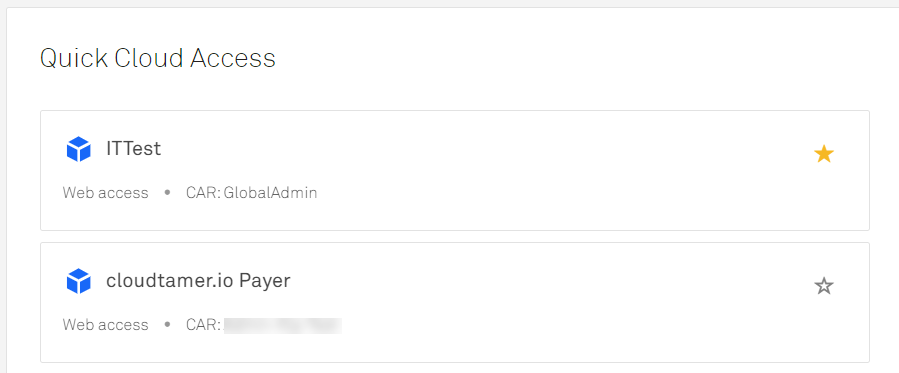Click the Quick Cloud Access heading

point(158,58)
